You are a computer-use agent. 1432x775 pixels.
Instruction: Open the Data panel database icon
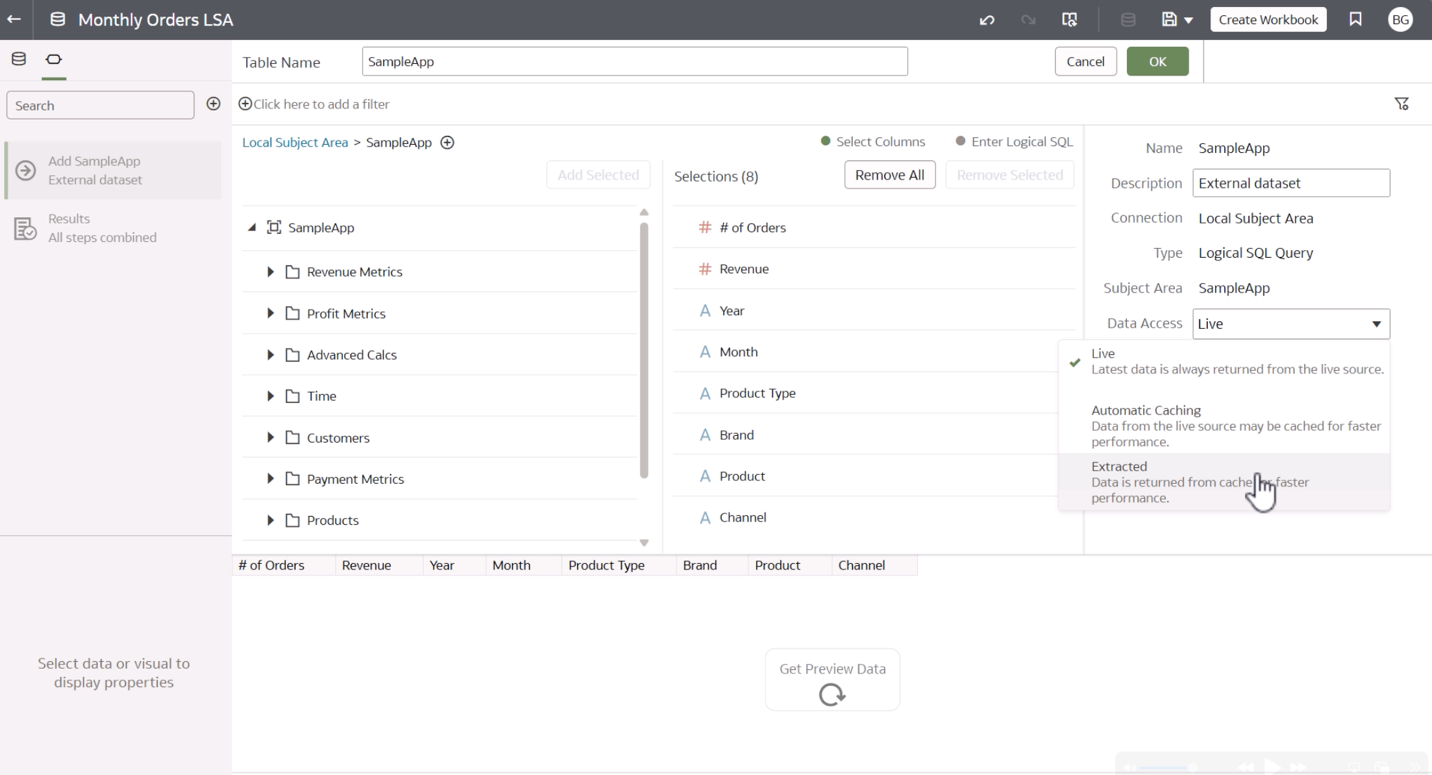(x=17, y=58)
